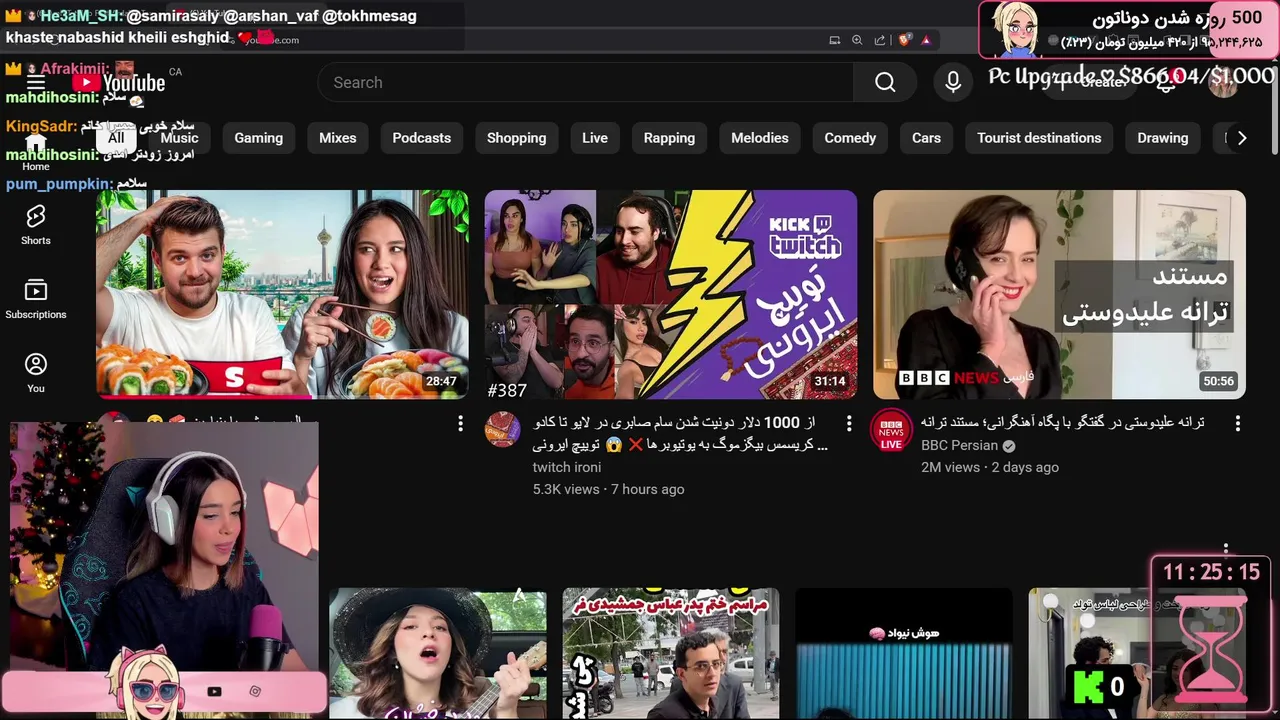1280x720 pixels.
Task: Play the BBC News documentary thumbnail
Action: point(1059,295)
